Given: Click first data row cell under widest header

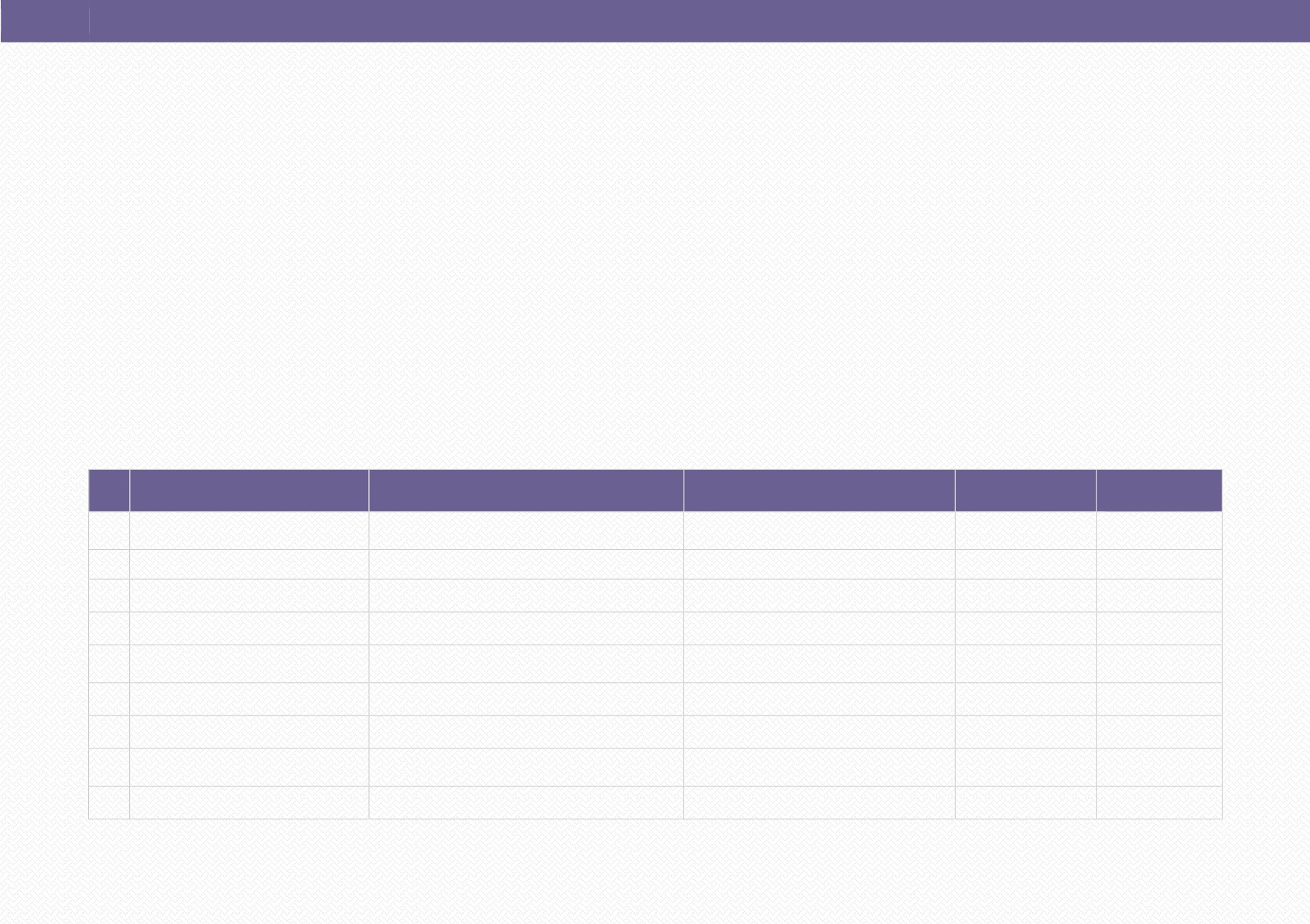Looking at the screenshot, I should [526, 530].
